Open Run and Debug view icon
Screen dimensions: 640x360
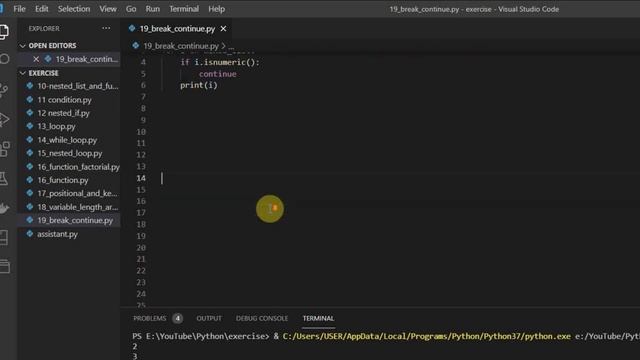[4, 119]
